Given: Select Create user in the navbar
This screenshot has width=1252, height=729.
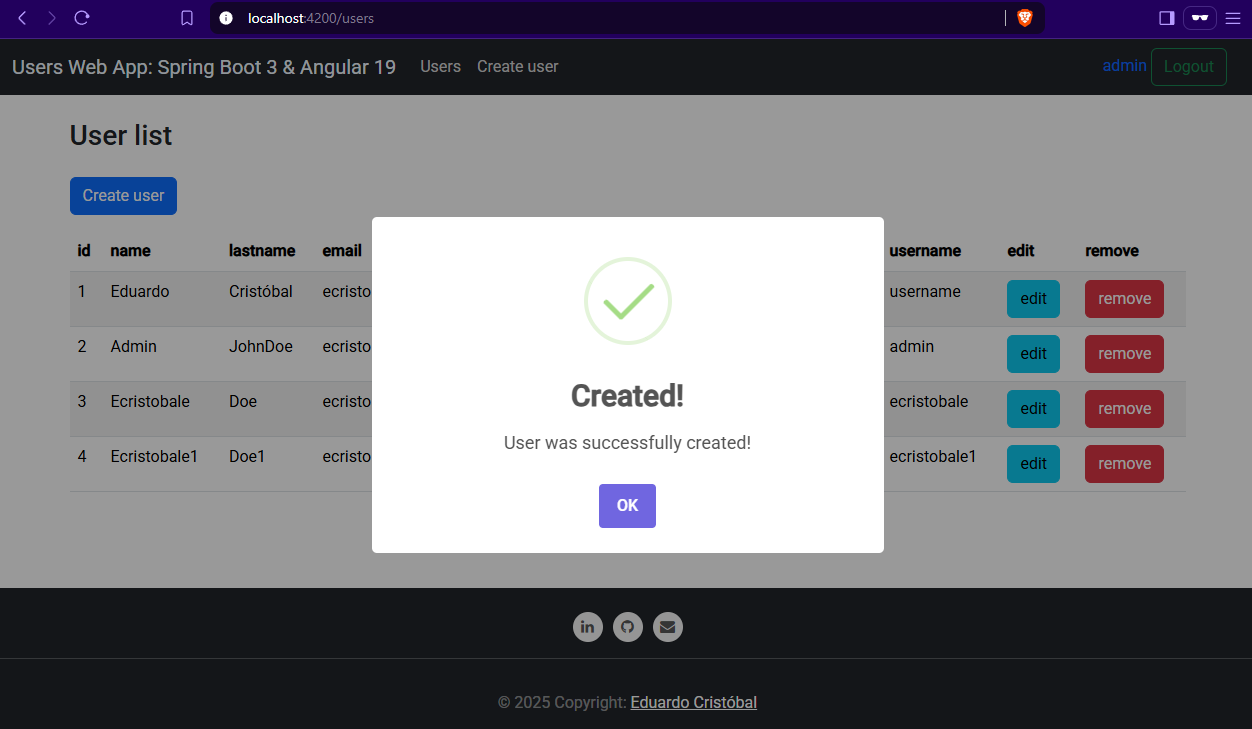Looking at the screenshot, I should pyautogui.click(x=517, y=67).
